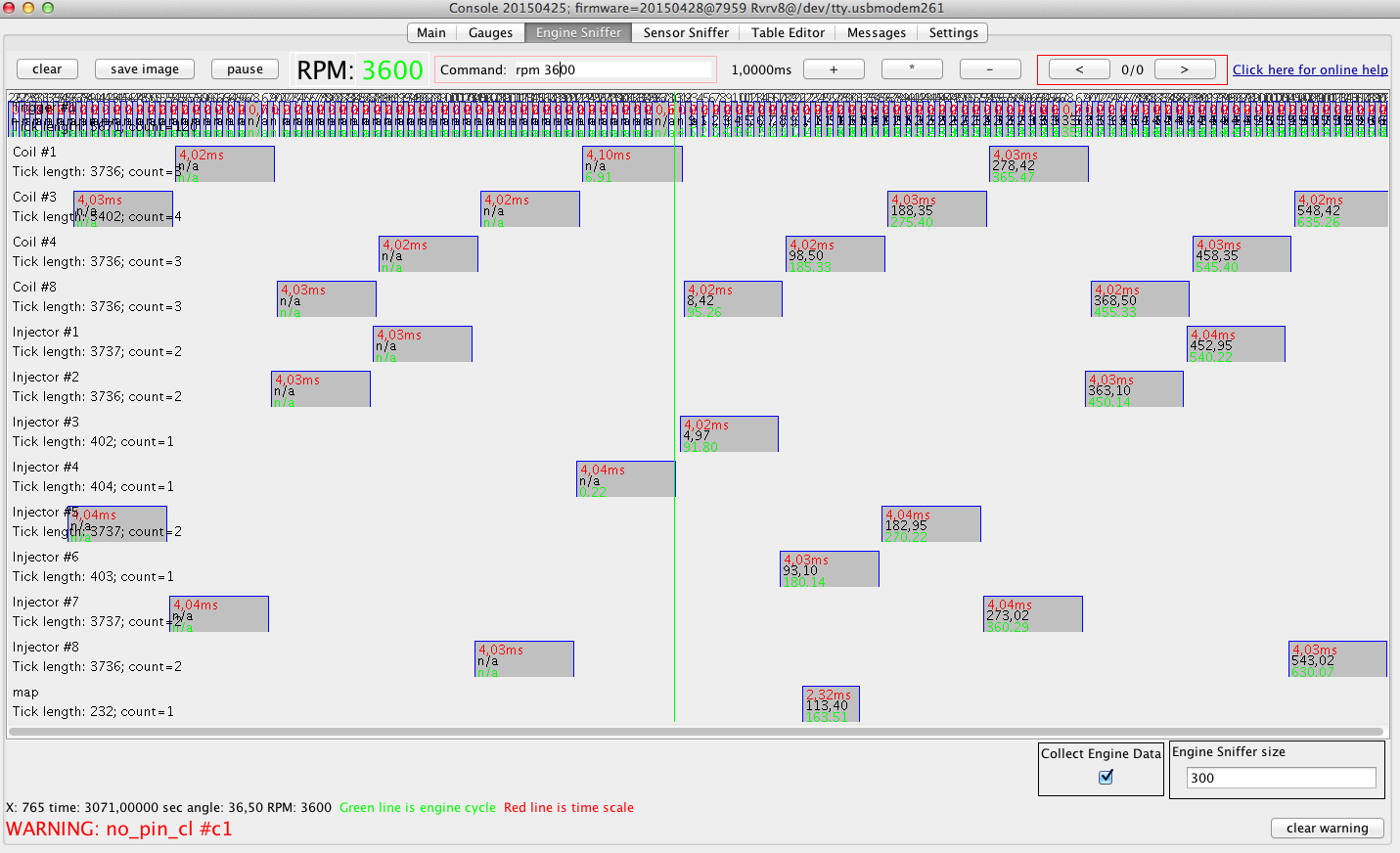Click the save image button
This screenshot has width=1400, height=853.
[145, 68]
